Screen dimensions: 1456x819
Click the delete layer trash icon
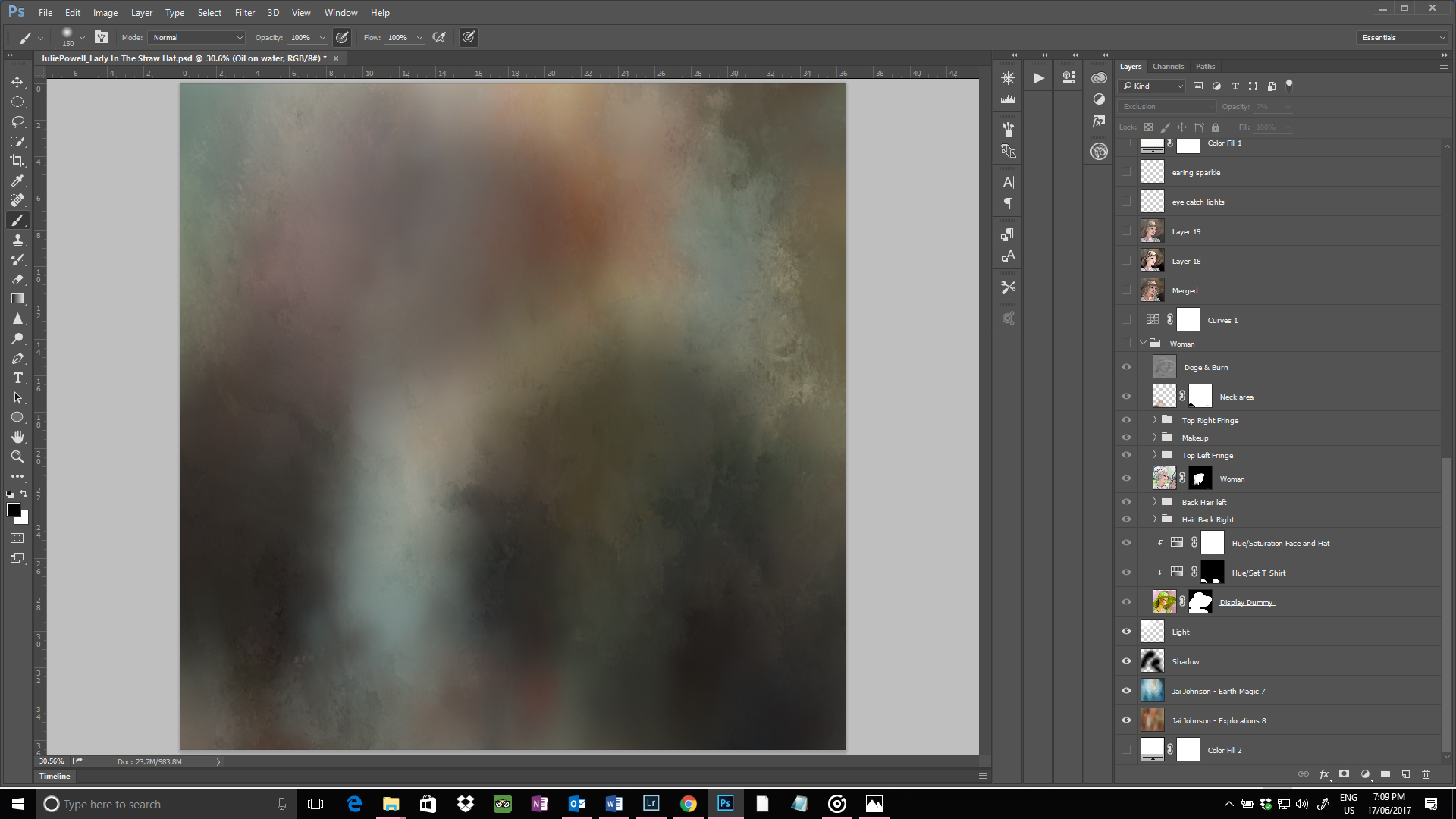1426,774
